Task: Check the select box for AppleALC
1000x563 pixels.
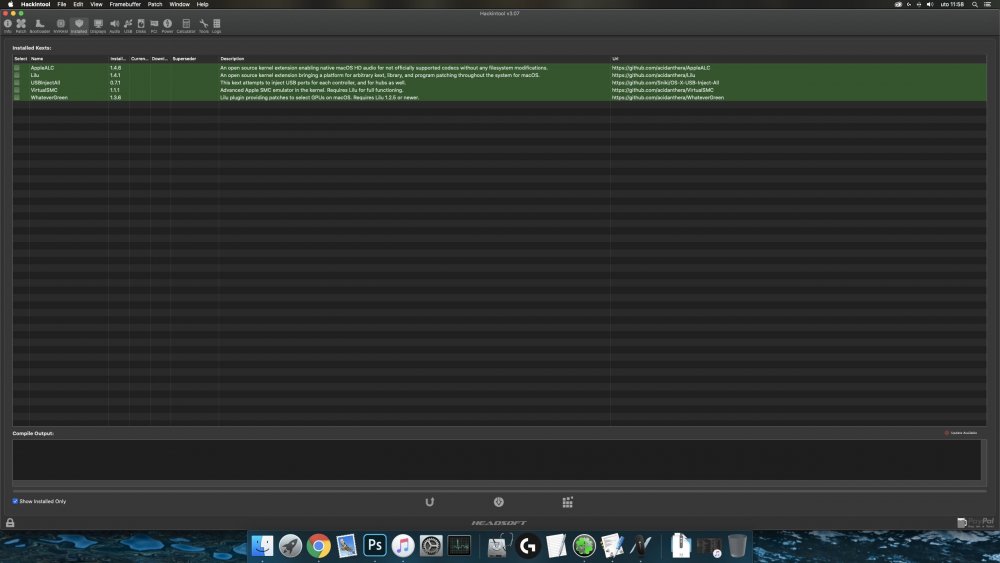Action: click(x=17, y=68)
